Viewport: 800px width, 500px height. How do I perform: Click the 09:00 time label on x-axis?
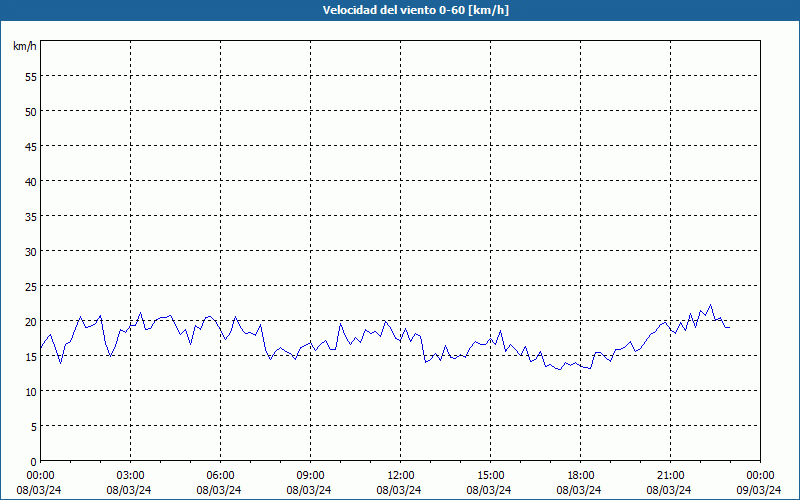click(310, 476)
